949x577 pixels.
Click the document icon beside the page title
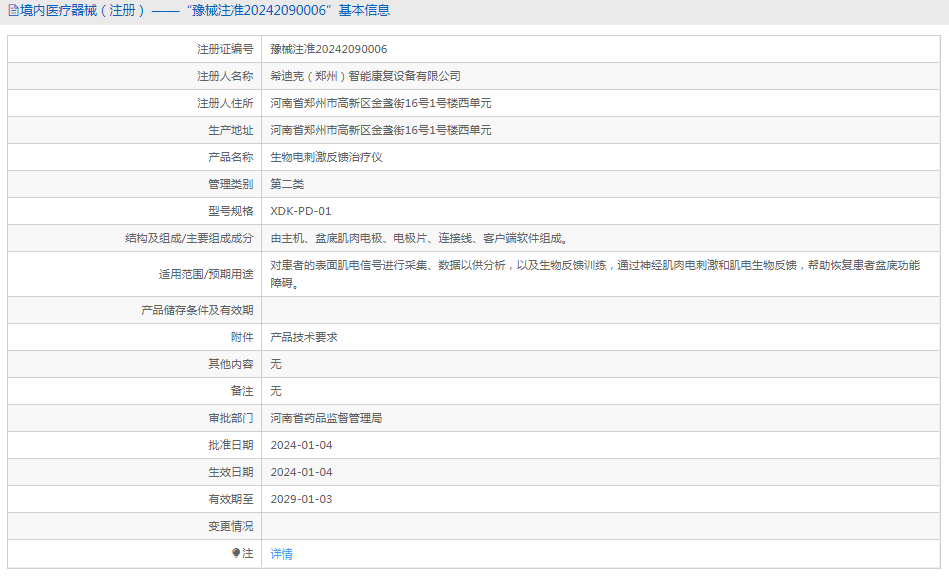click(13, 10)
